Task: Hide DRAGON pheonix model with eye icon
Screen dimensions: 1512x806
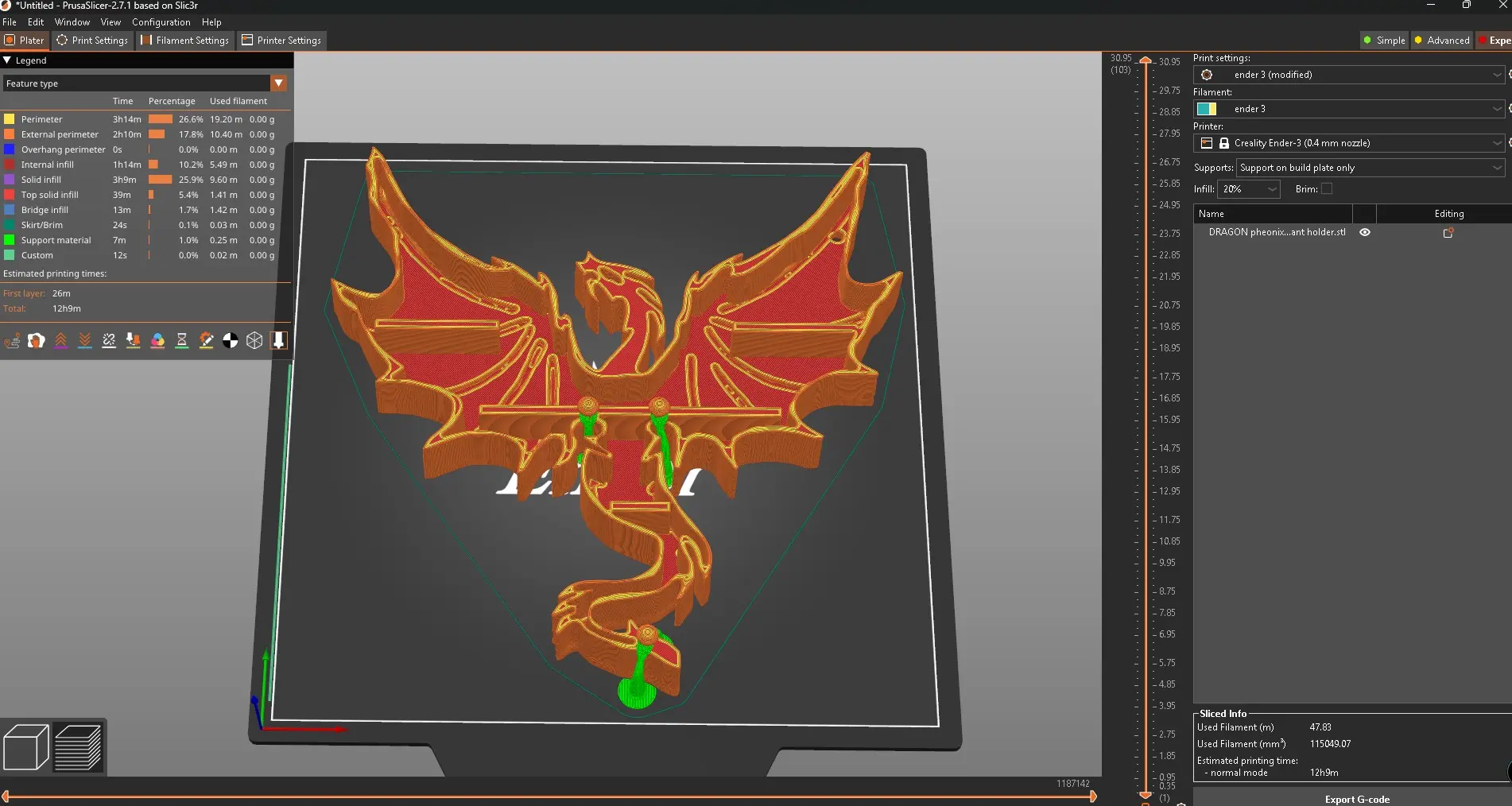Action: (1365, 233)
